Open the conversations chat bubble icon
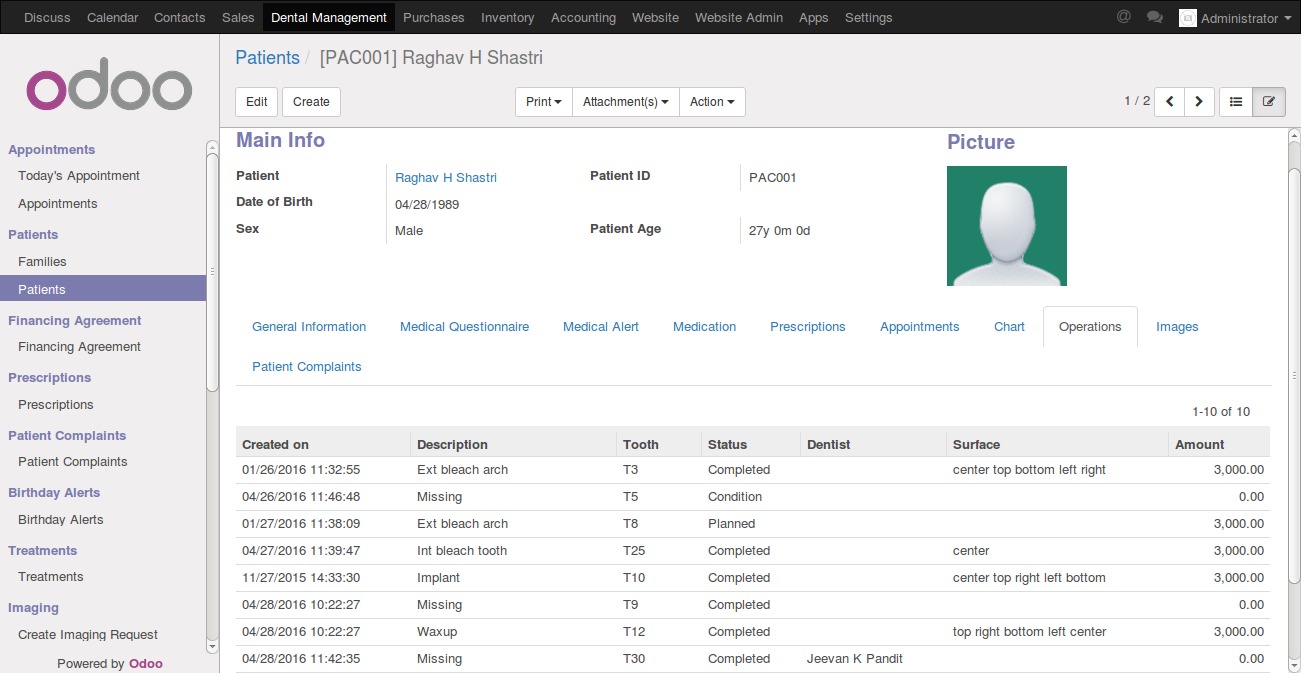 (1155, 18)
